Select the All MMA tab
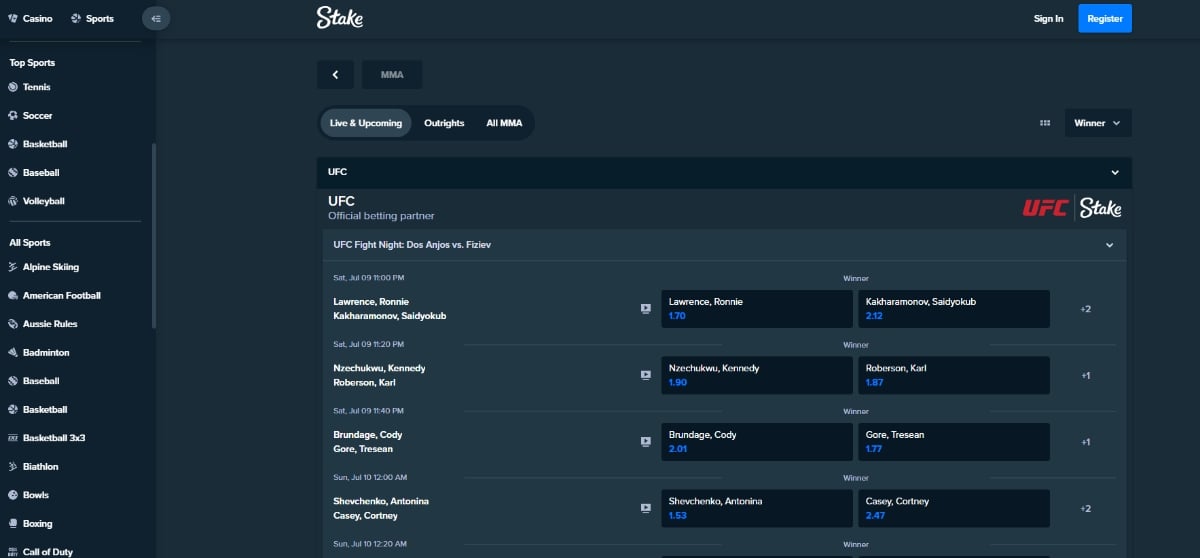 [504, 123]
